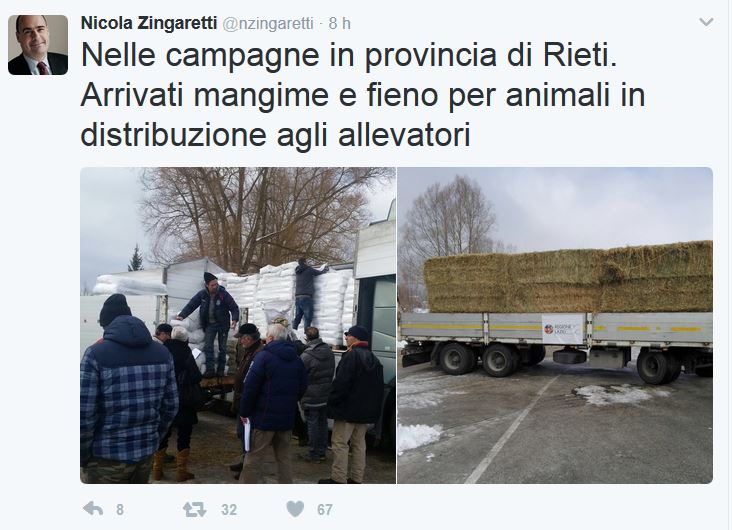Viewport: 732px width, 530px height.
Task: Open the @nzingaretti handle link
Action: coord(268,23)
